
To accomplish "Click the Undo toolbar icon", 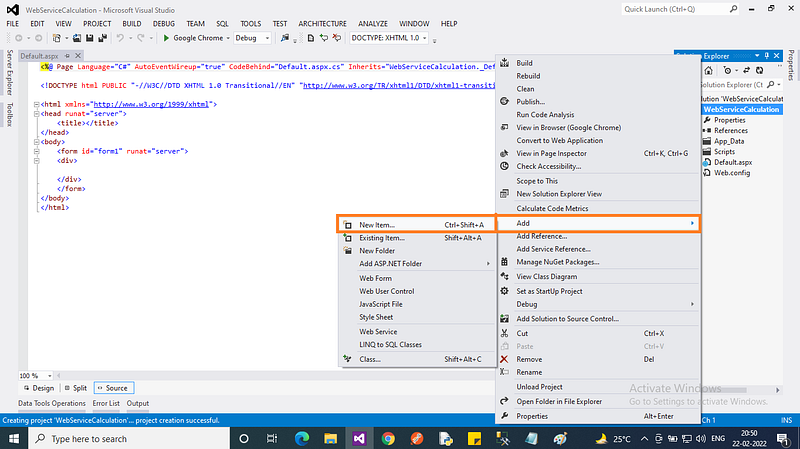I will click(120, 38).
